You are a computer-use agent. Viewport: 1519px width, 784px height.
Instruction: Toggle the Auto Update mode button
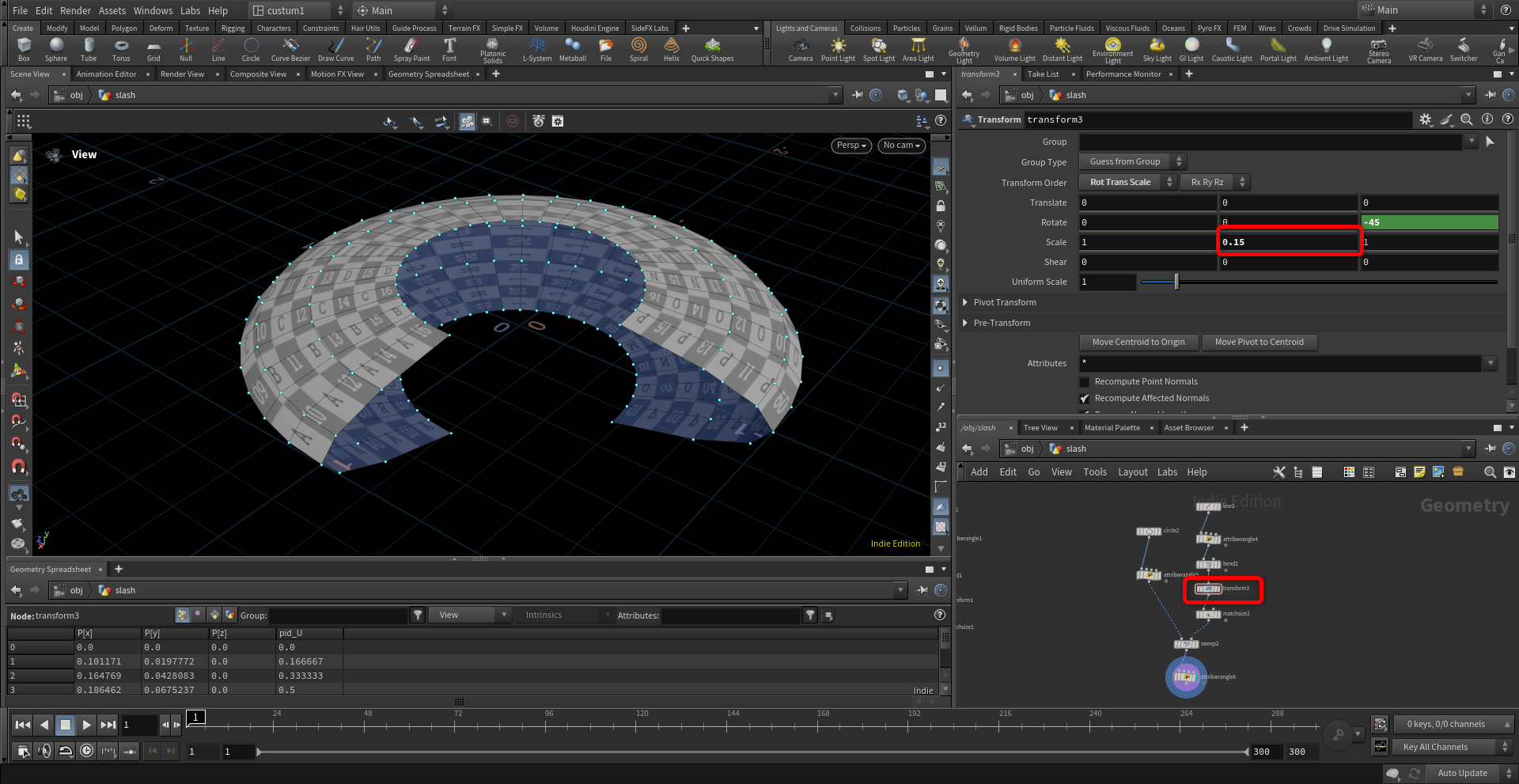pyautogui.click(x=1462, y=773)
